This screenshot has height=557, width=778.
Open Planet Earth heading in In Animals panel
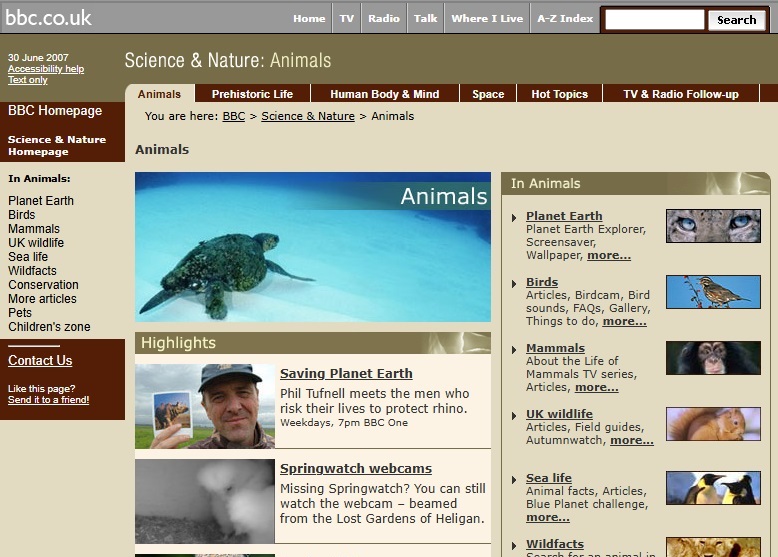564,216
